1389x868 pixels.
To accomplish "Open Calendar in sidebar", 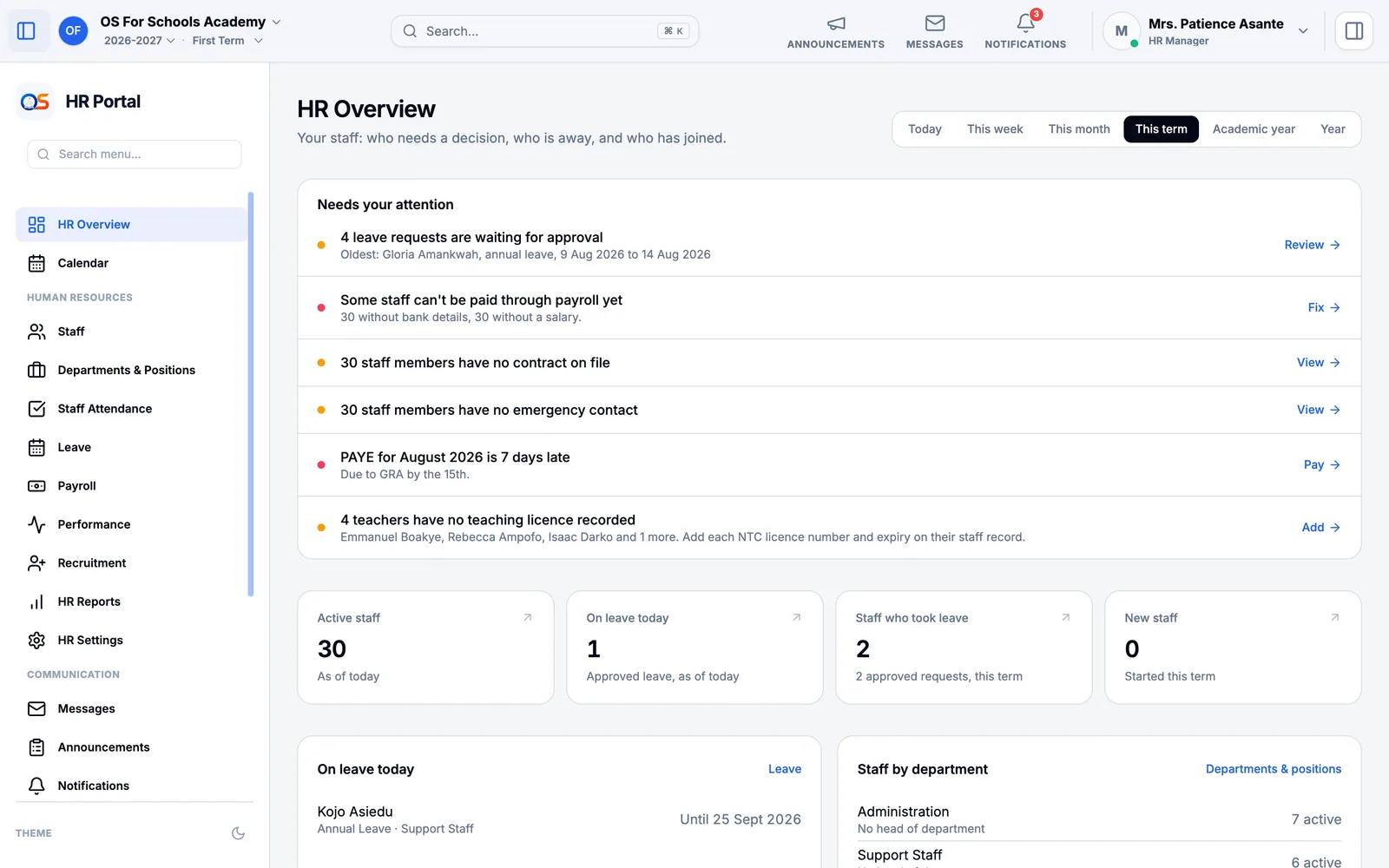I will click(132, 263).
